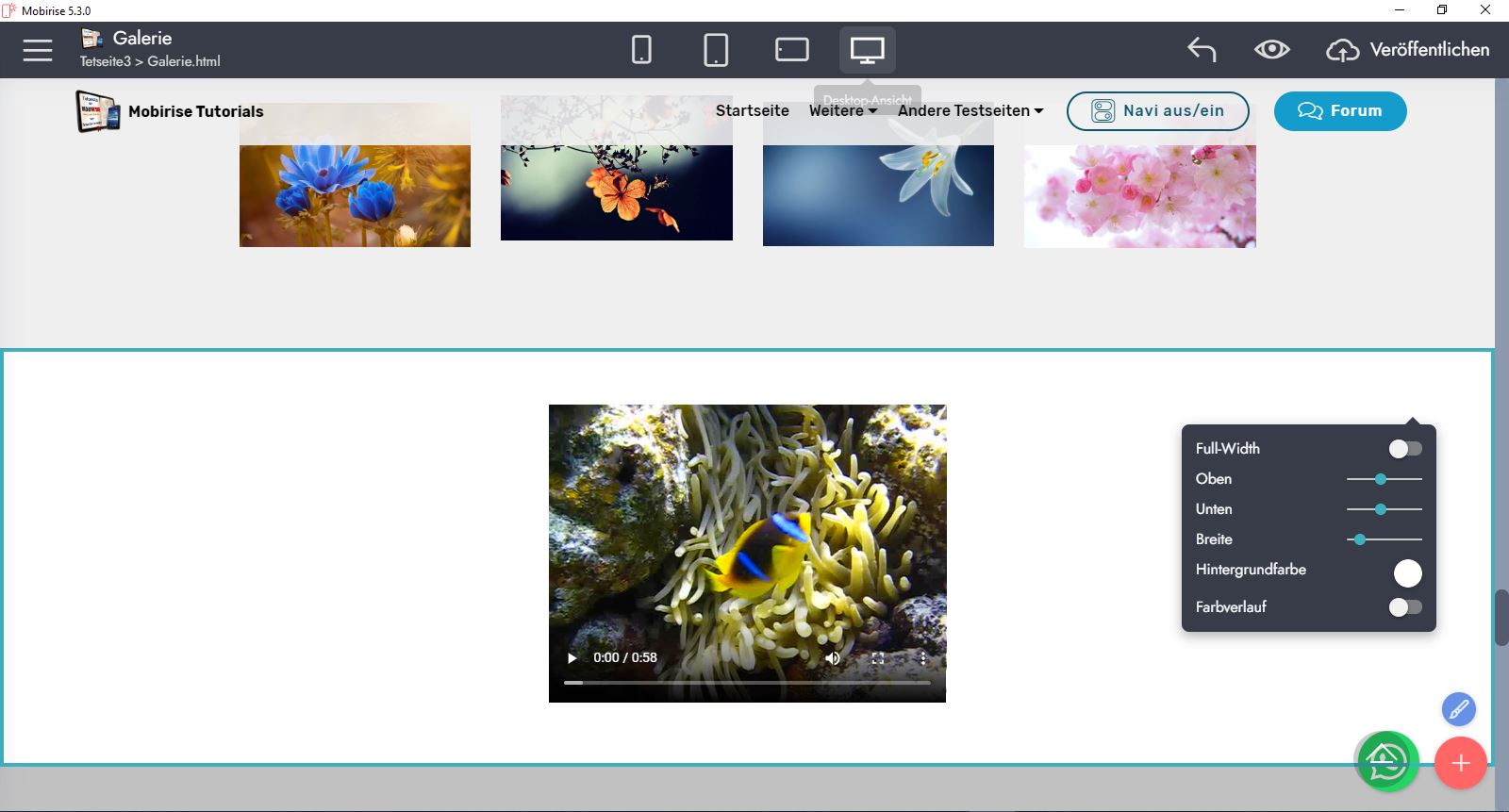Open the green chat support icon

1386,762
